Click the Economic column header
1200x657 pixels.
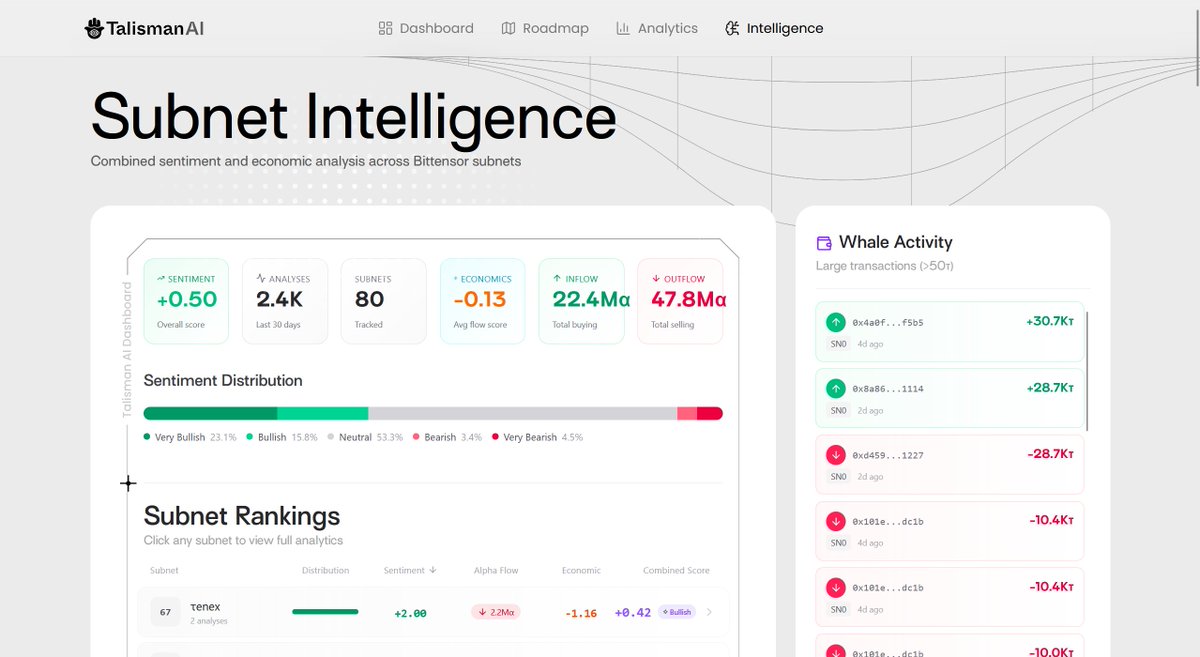(581, 570)
